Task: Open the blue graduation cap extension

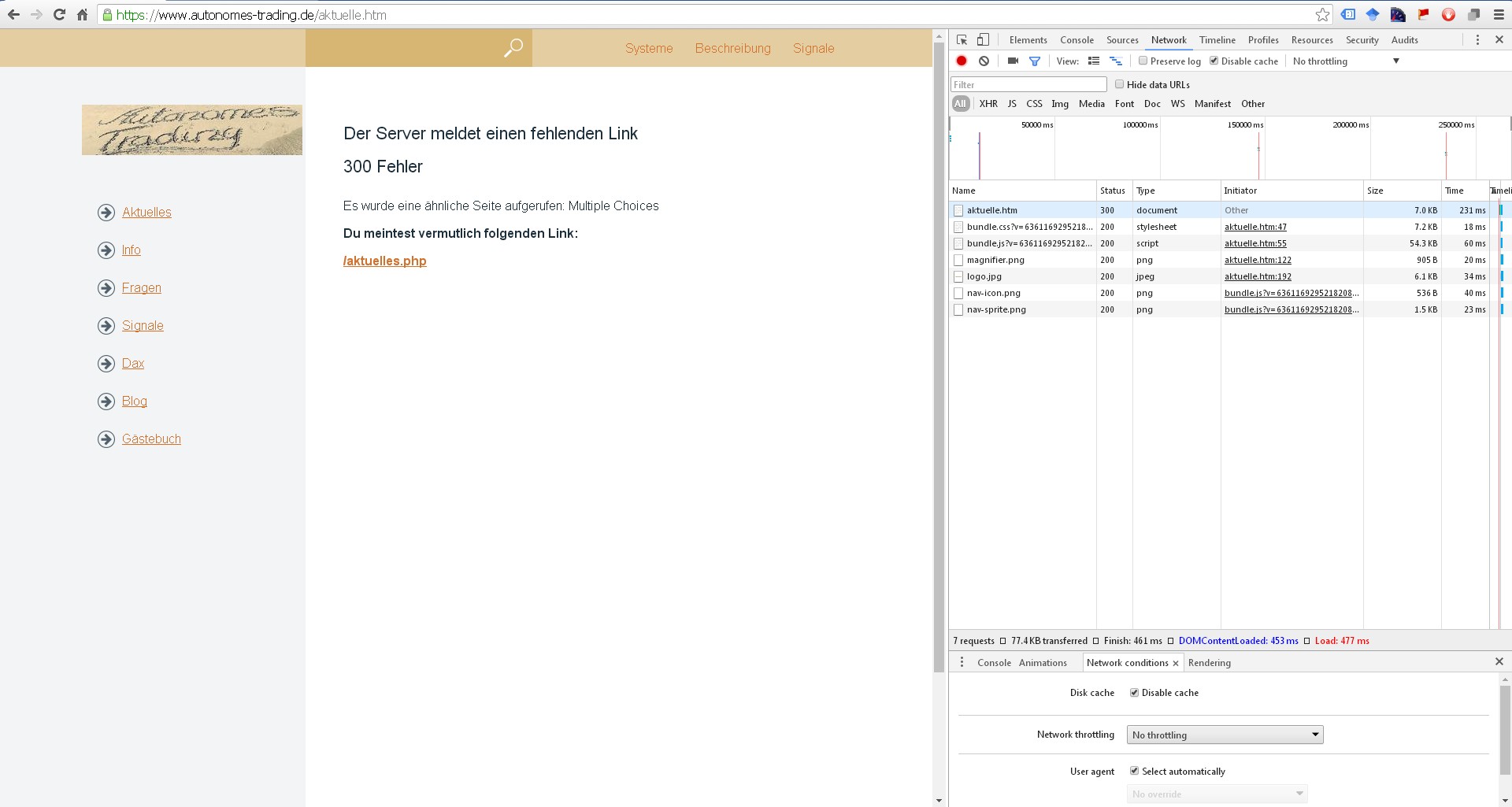Action: point(1373,15)
